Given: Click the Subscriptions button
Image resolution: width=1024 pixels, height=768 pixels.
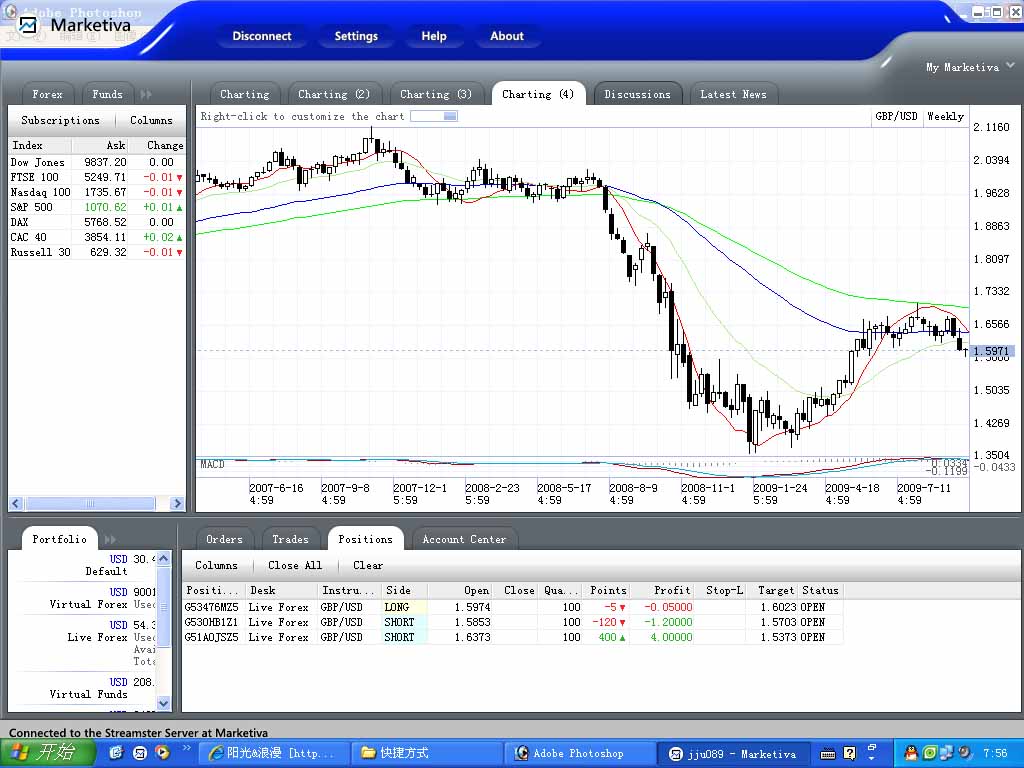Looking at the screenshot, I should [x=61, y=120].
